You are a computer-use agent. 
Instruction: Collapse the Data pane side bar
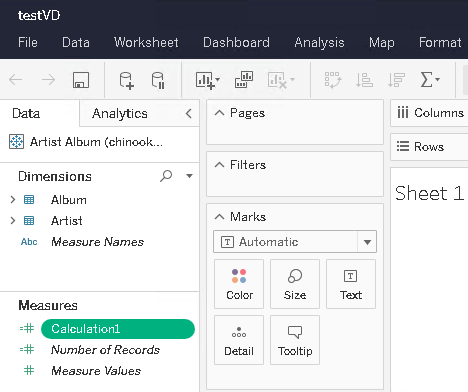click(189, 113)
